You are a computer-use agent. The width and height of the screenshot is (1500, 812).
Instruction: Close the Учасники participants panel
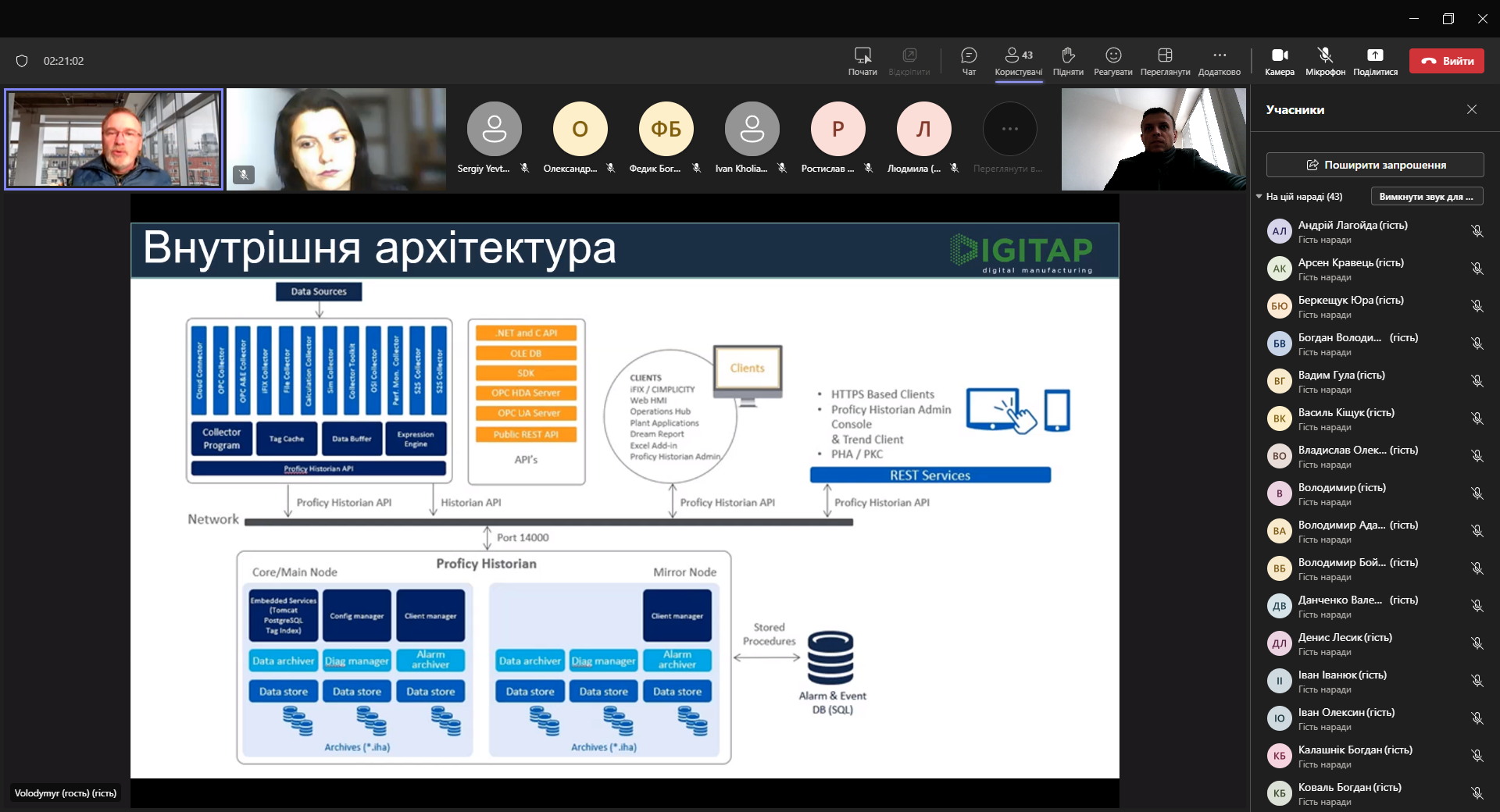pyautogui.click(x=1472, y=109)
